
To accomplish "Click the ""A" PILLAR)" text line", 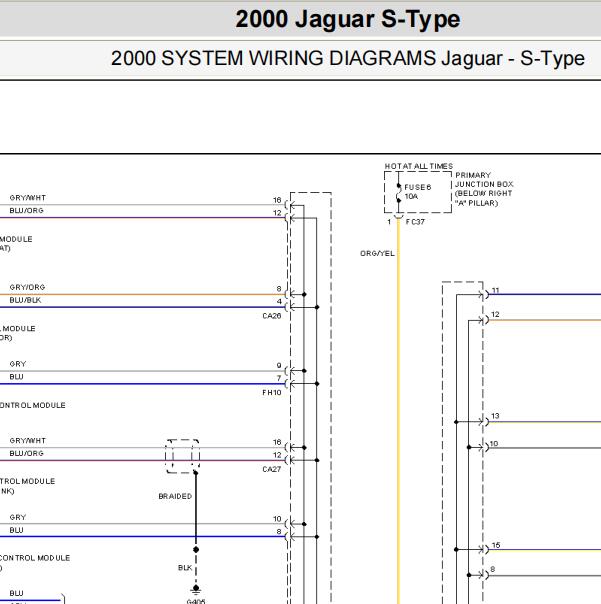I will tap(477, 203).
